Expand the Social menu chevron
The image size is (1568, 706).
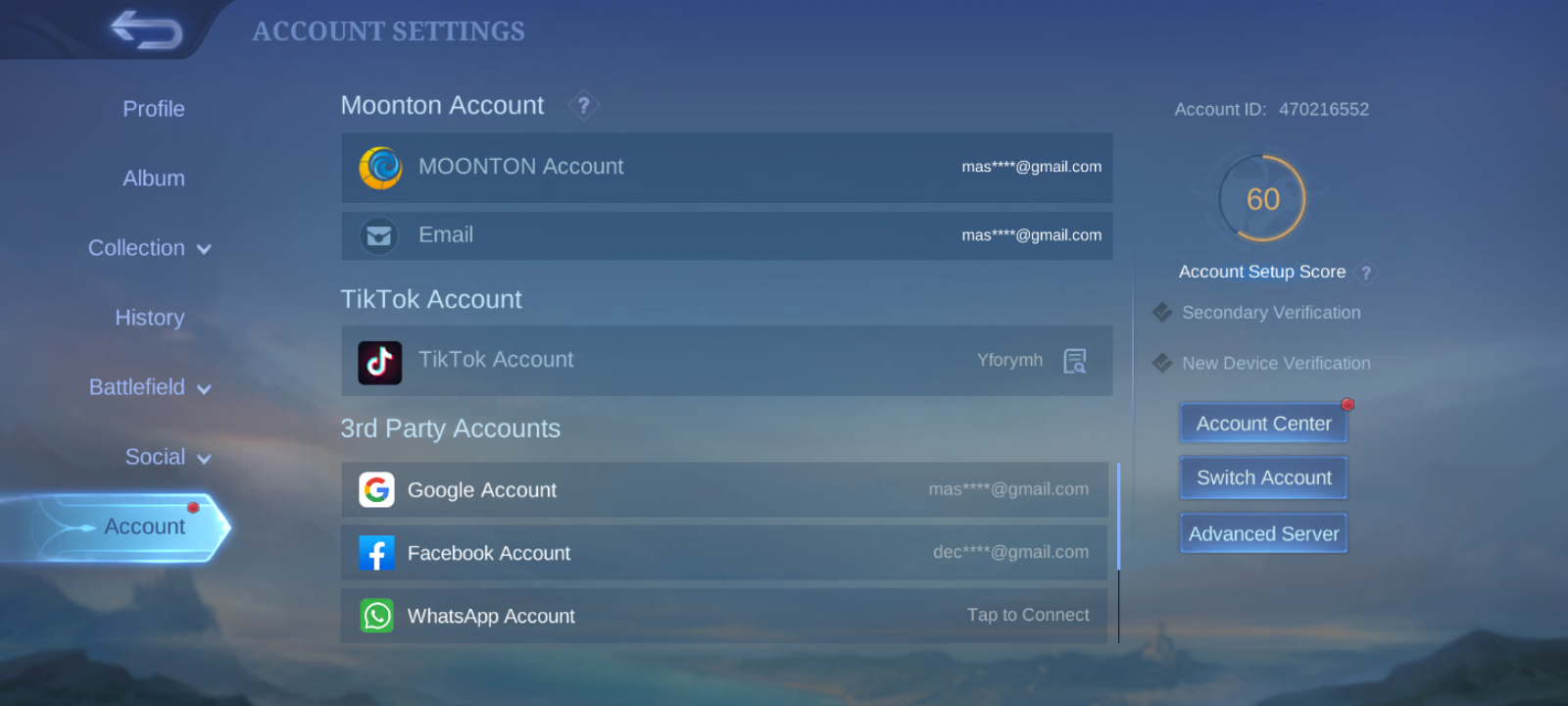tap(204, 459)
